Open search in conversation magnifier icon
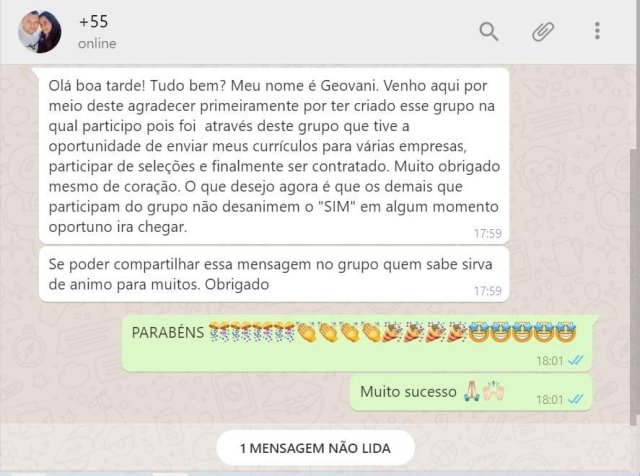 click(489, 31)
